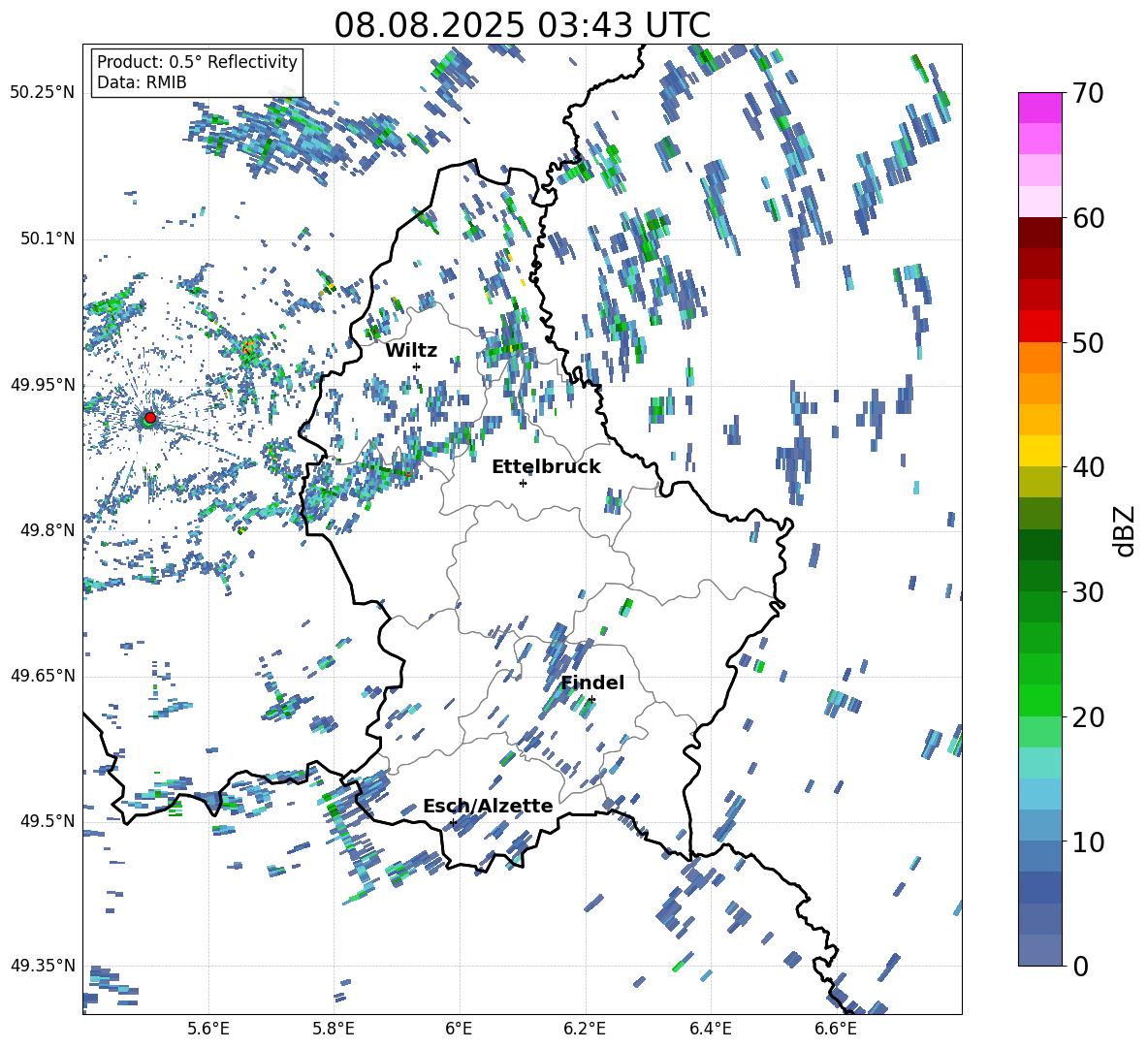
Task: Click the colorbar tick value 0
Action: (1079, 966)
